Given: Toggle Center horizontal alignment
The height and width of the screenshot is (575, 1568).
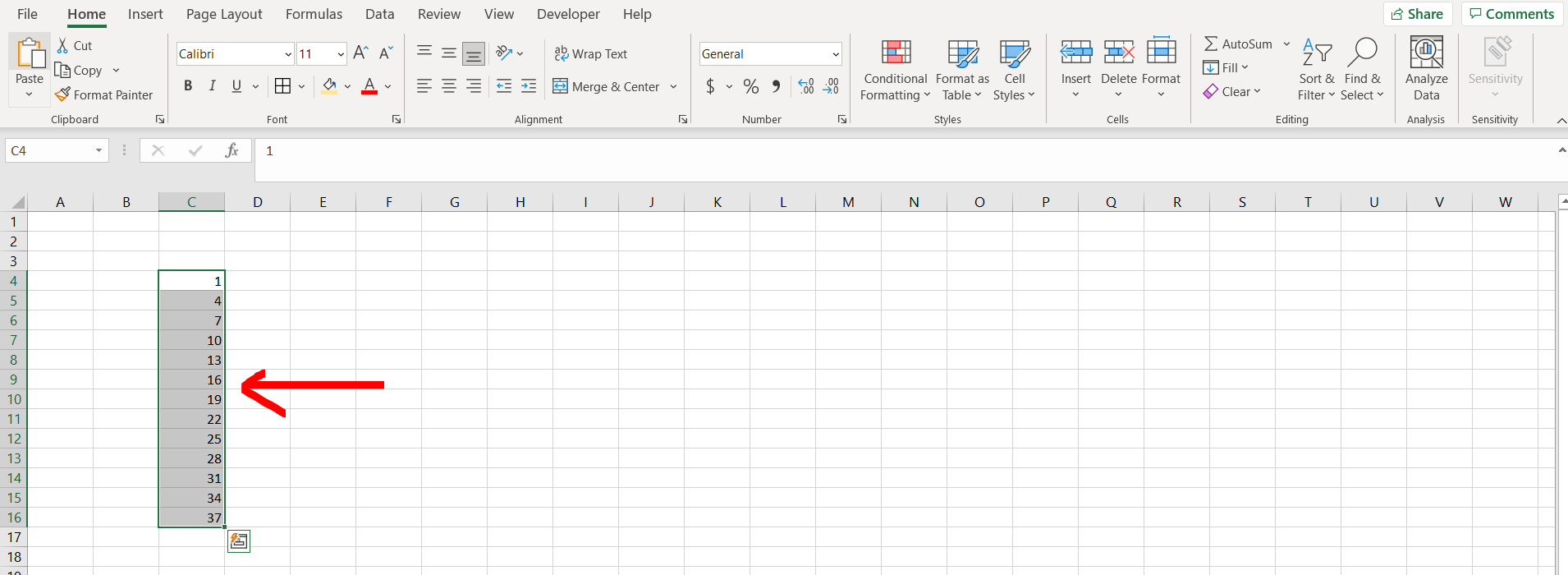Looking at the screenshot, I should (x=449, y=86).
